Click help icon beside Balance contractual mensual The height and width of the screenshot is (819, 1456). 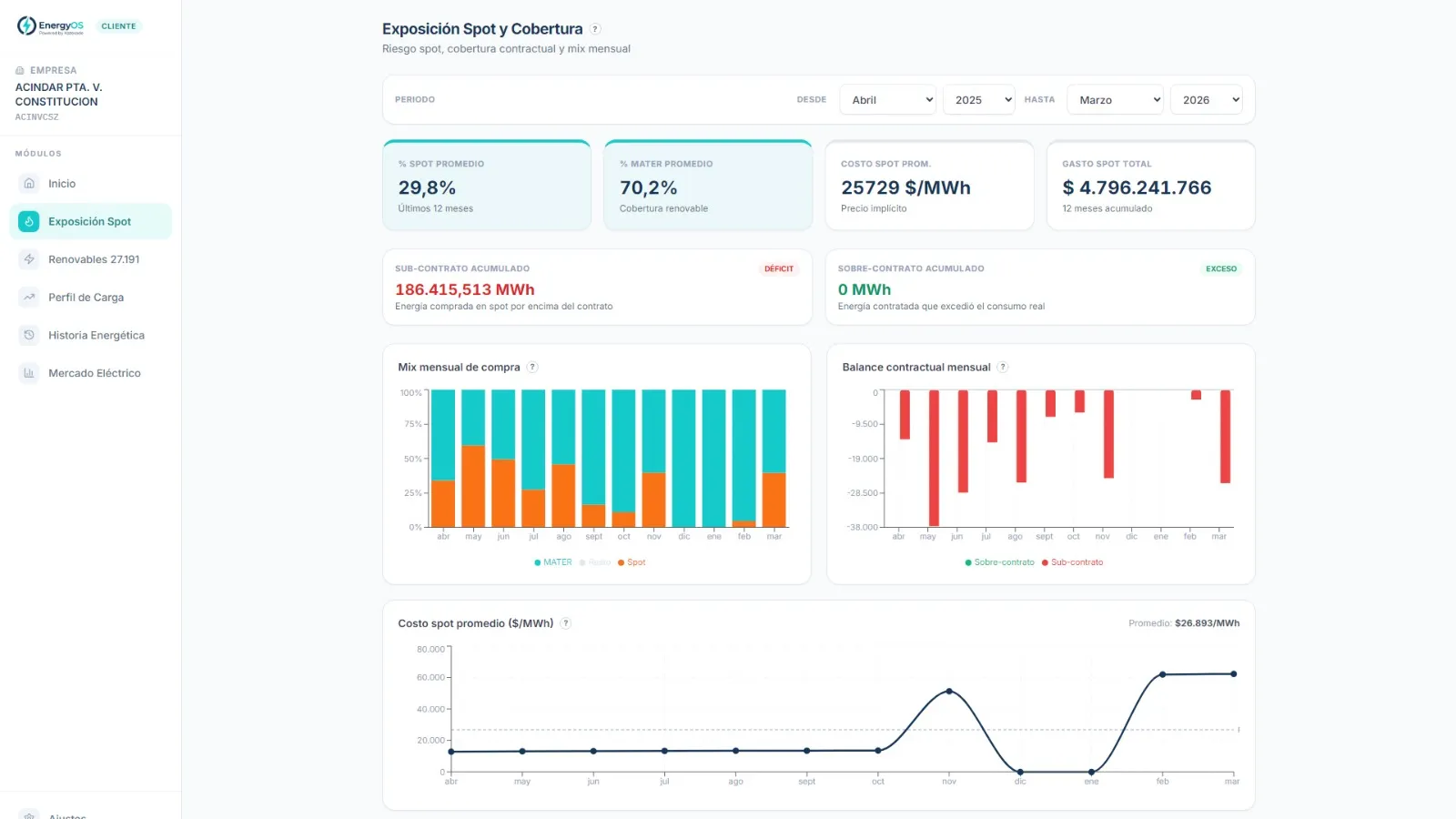click(x=1003, y=368)
